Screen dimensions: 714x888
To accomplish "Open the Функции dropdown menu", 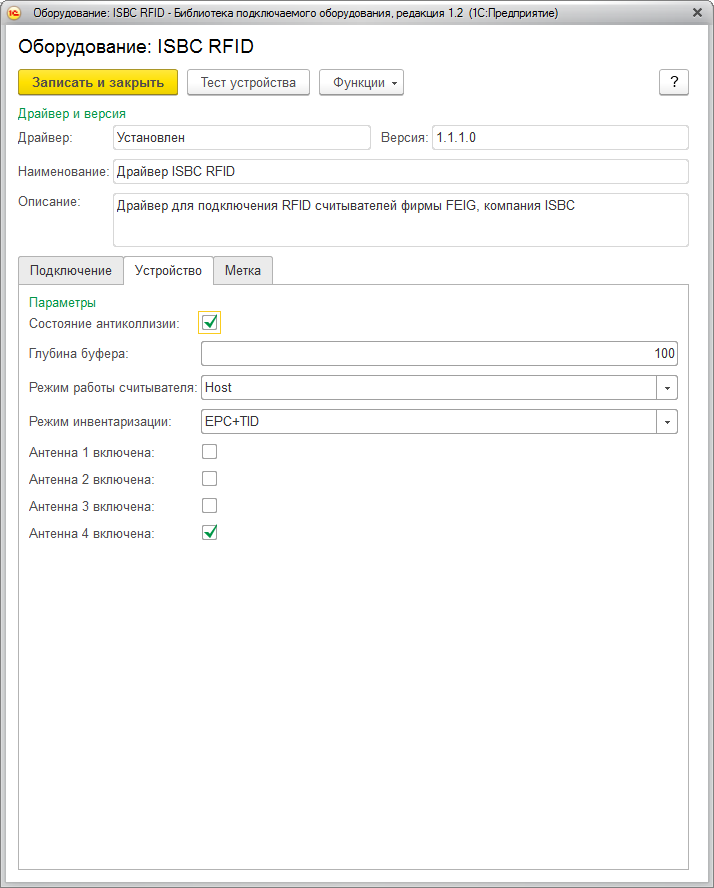I will 361,83.
